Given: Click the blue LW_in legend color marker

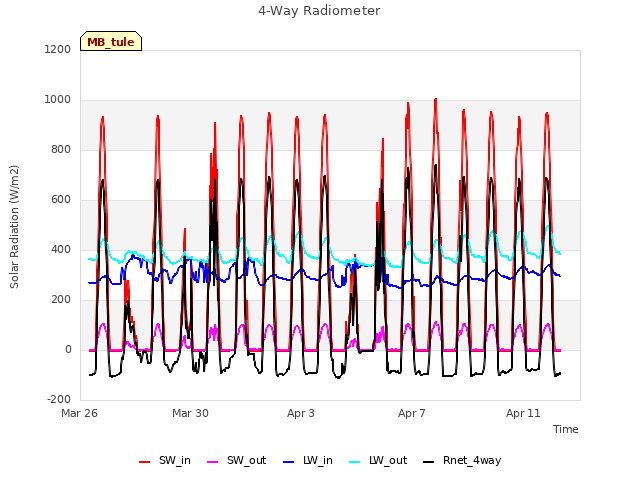Looking at the screenshot, I should (289, 462).
